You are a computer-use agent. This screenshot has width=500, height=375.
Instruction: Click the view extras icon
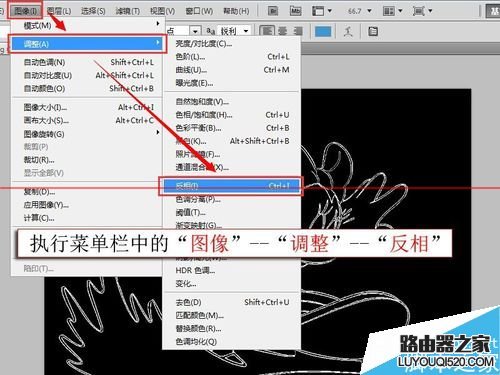[321, 11]
